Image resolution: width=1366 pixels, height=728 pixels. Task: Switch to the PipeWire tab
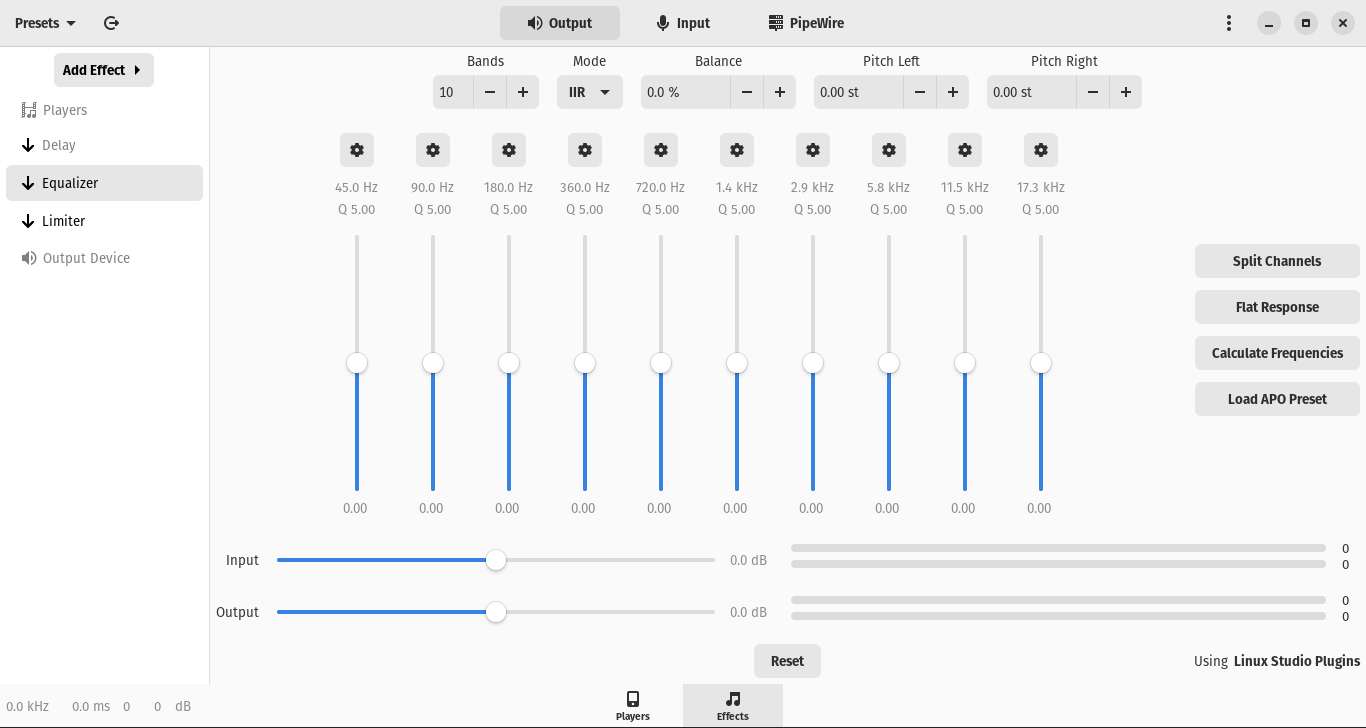click(806, 23)
